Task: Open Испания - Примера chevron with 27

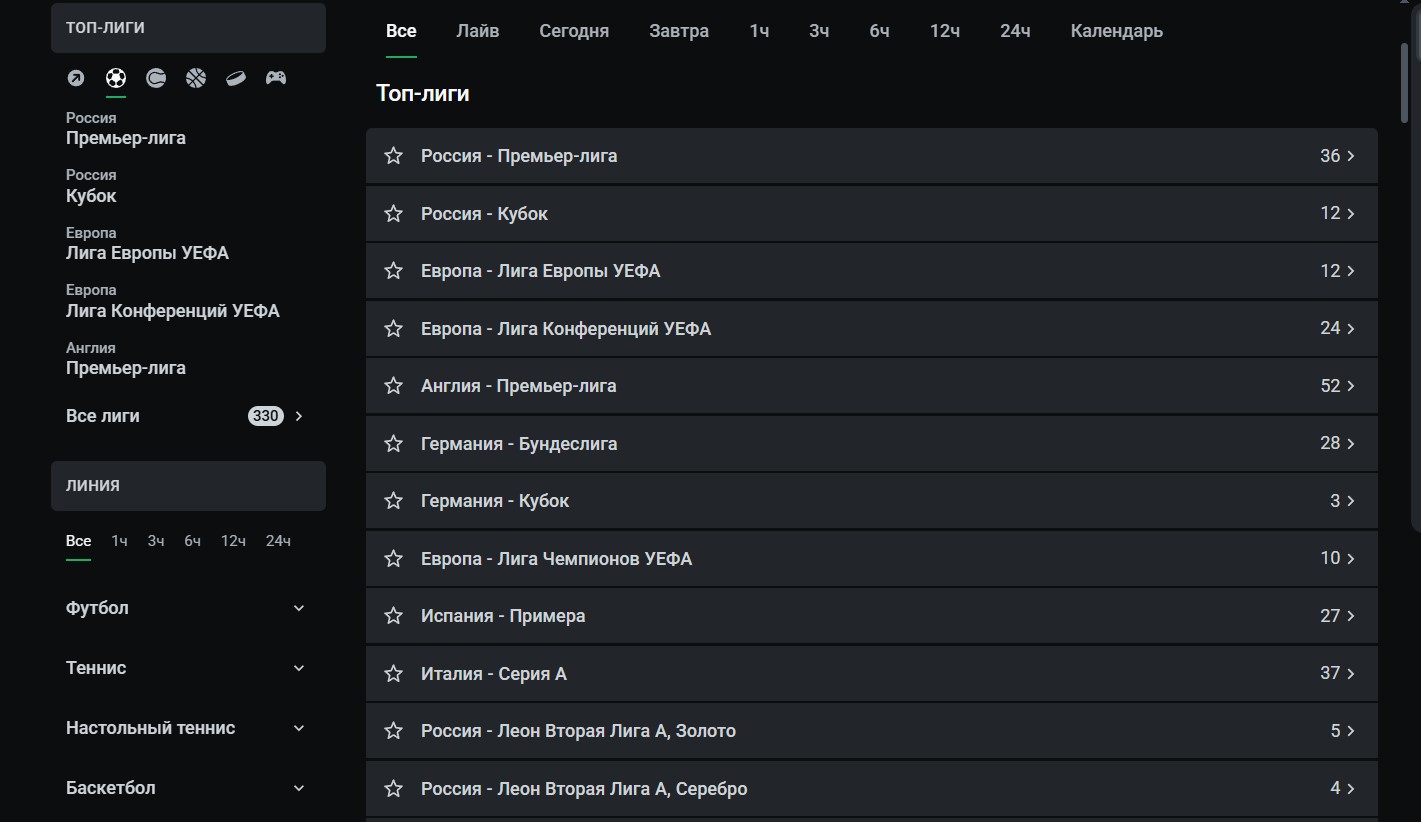Action: tap(1350, 616)
